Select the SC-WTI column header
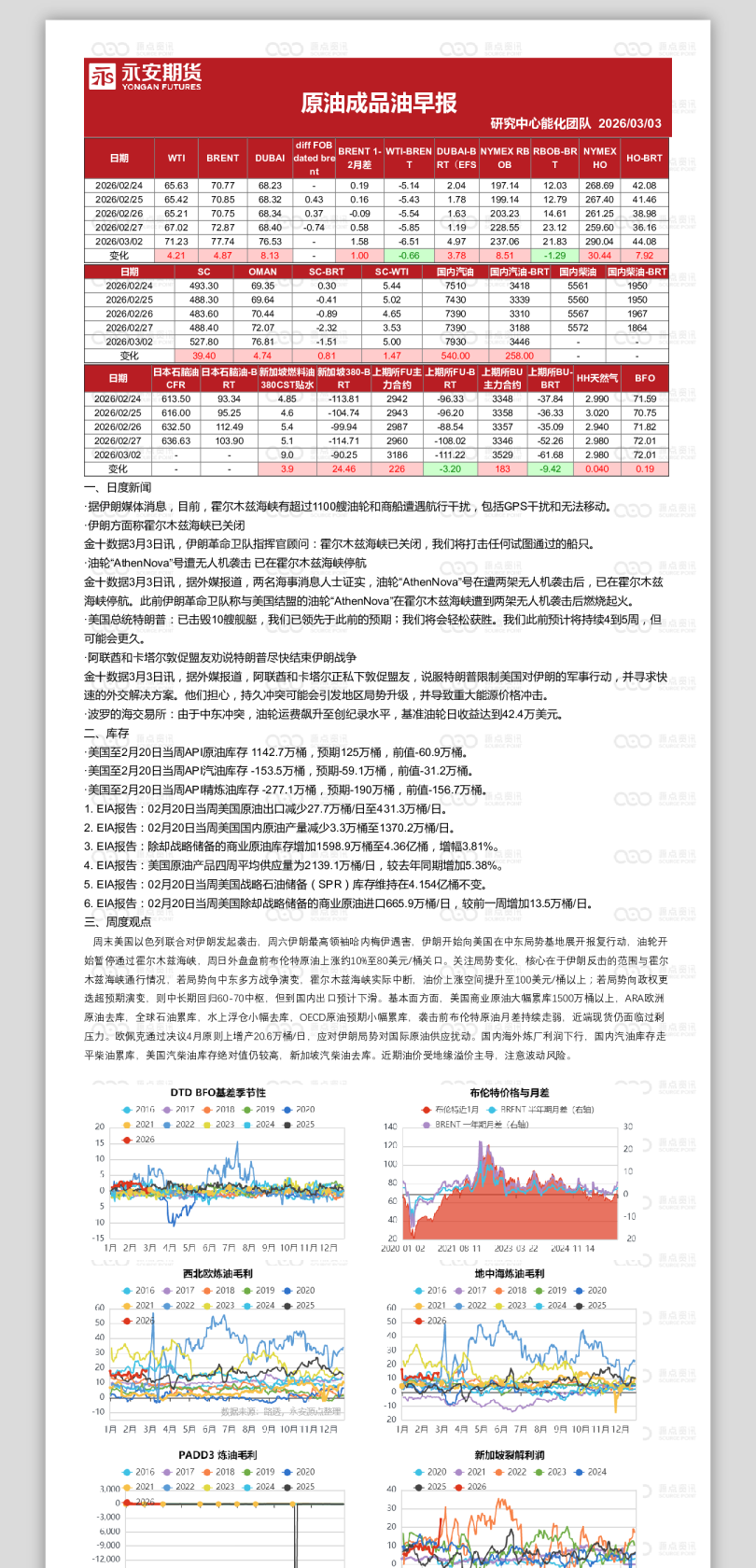756x1568 pixels. click(x=392, y=272)
